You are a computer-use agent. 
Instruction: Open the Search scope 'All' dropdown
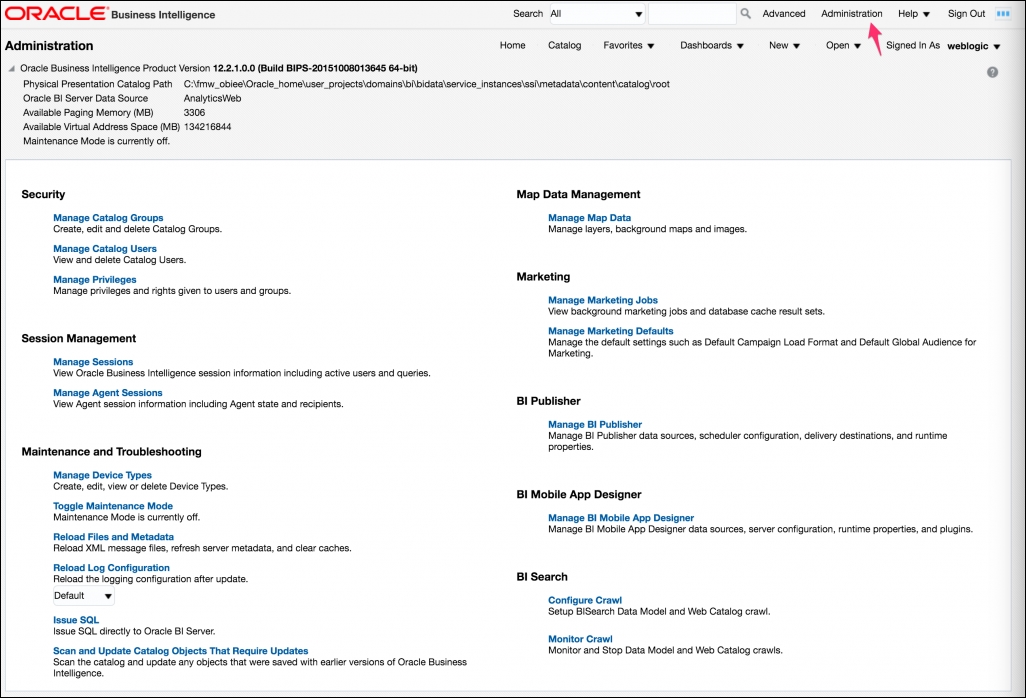[597, 14]
